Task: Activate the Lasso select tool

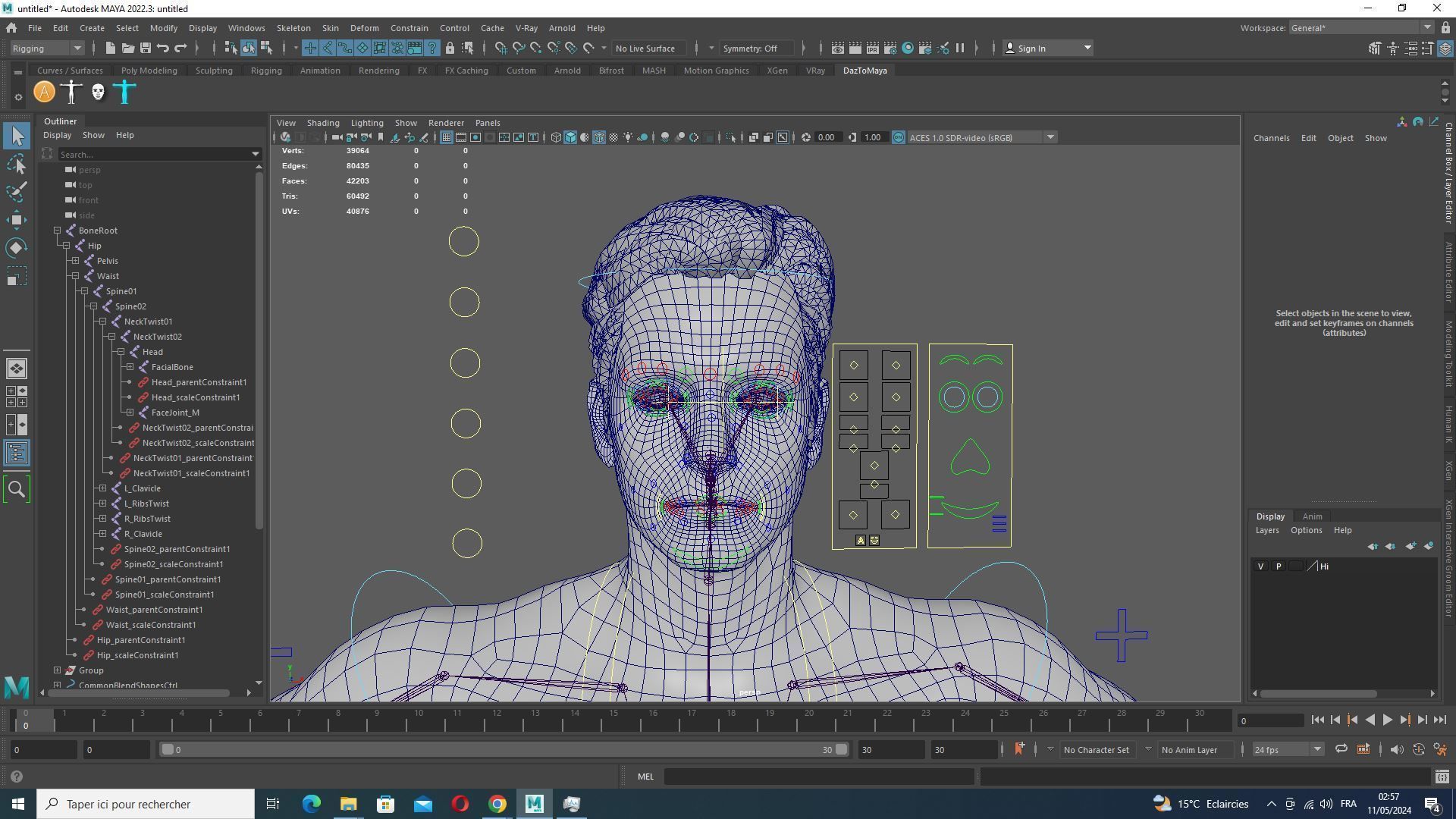Action: pos(17,164)
